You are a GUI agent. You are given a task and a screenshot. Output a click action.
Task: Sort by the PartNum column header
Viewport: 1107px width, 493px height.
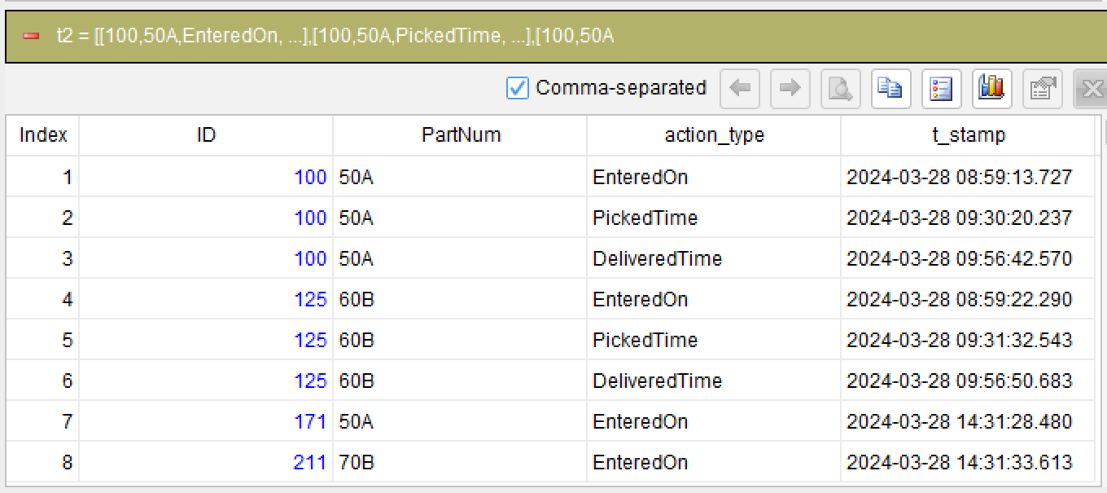point(460,136)
